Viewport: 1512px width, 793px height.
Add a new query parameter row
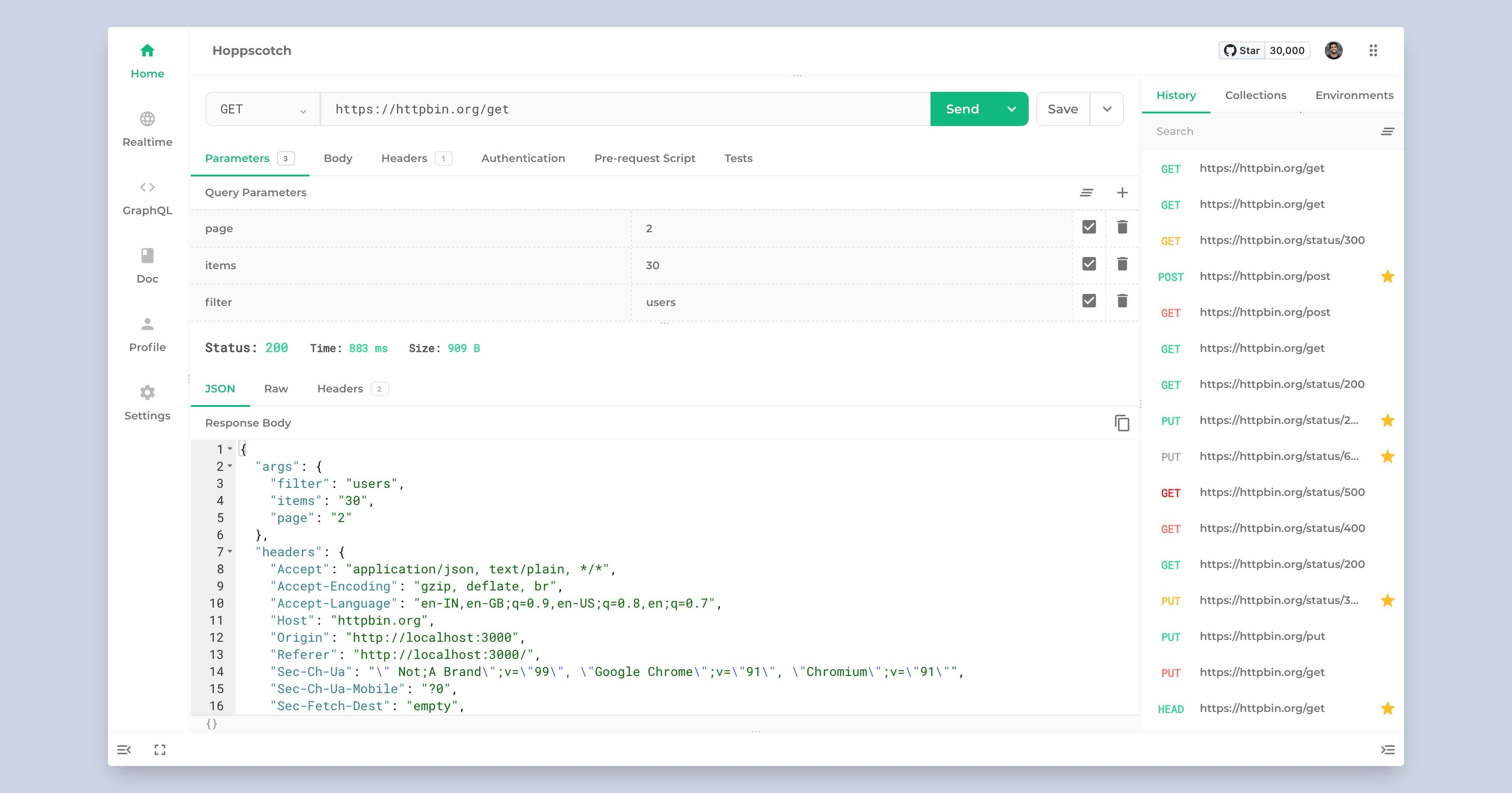[1122, 193]
